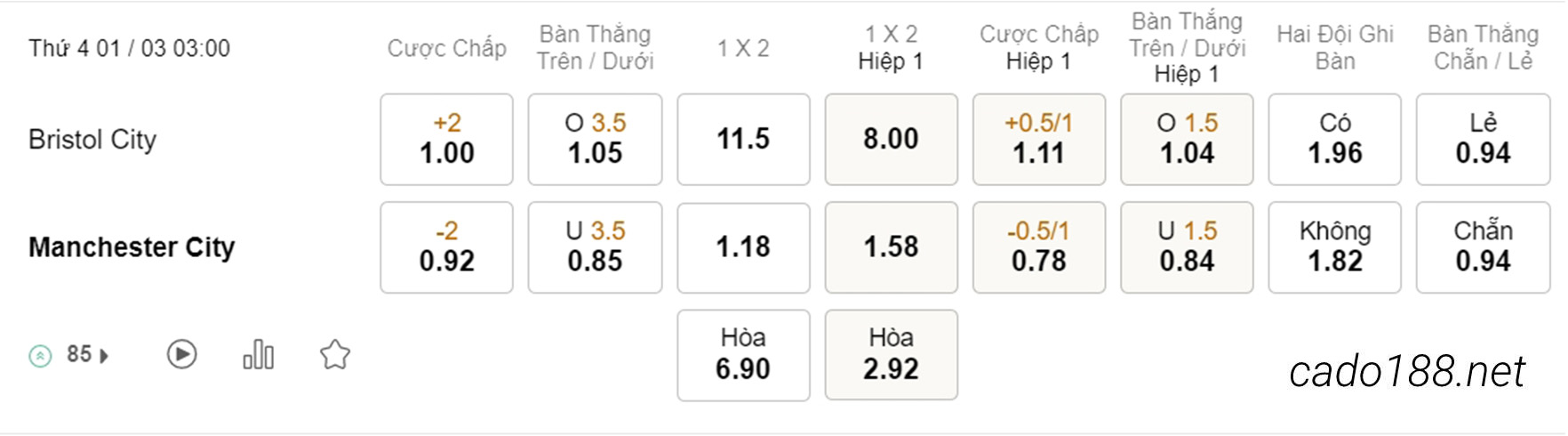Pick Under 3.5 goals odds 0.85
The width and height of the screenshot is (1568, 436).
click(595, 247)
